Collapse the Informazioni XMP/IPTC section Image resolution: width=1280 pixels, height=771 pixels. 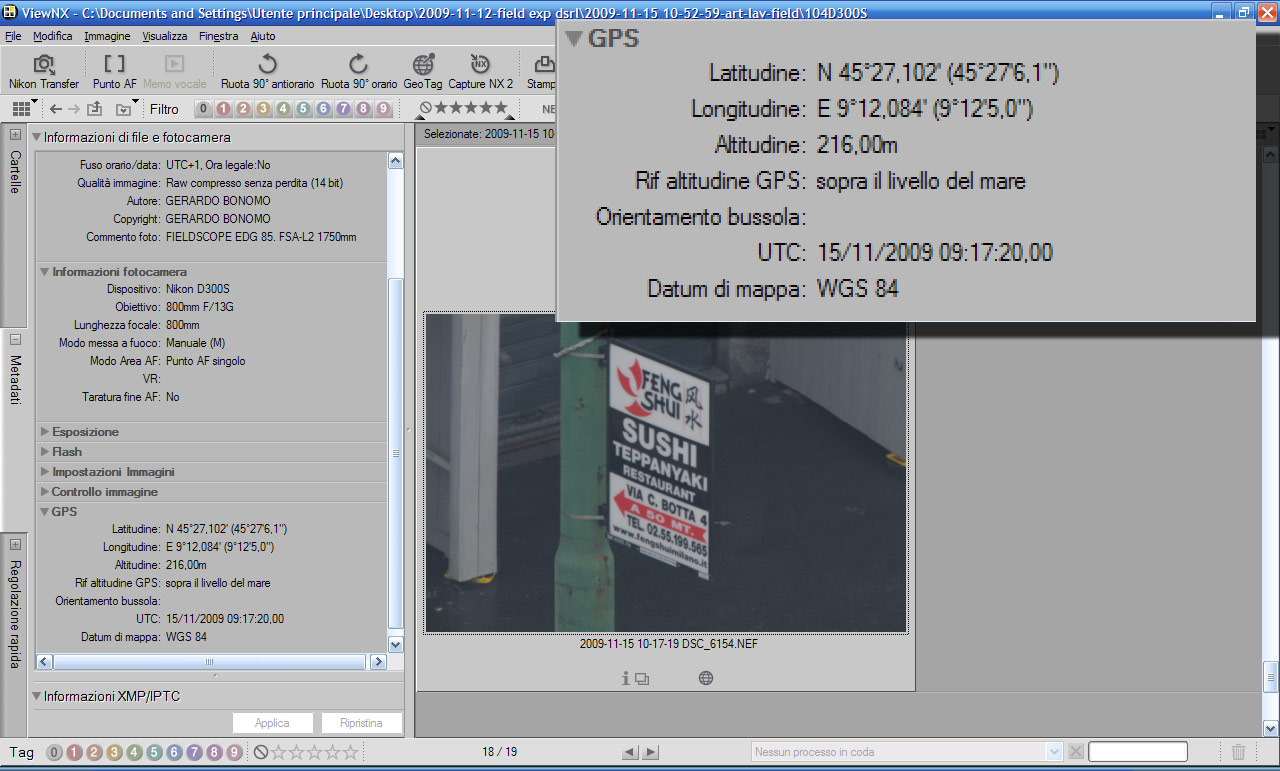[37, 696]
